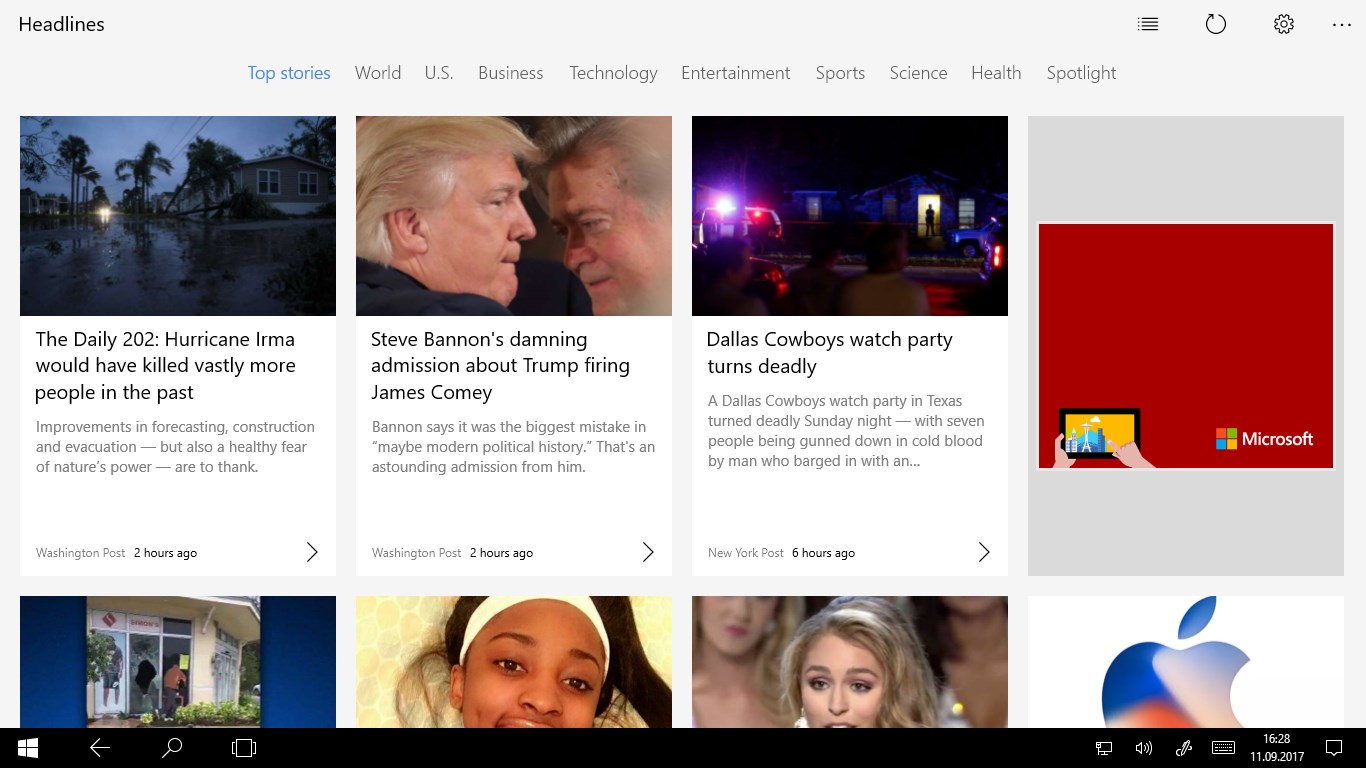Image resolution: width=1366 pixels, height=768 pixels.
Task: Switch to the U.S. tab
Action: [x=439, y=73]
